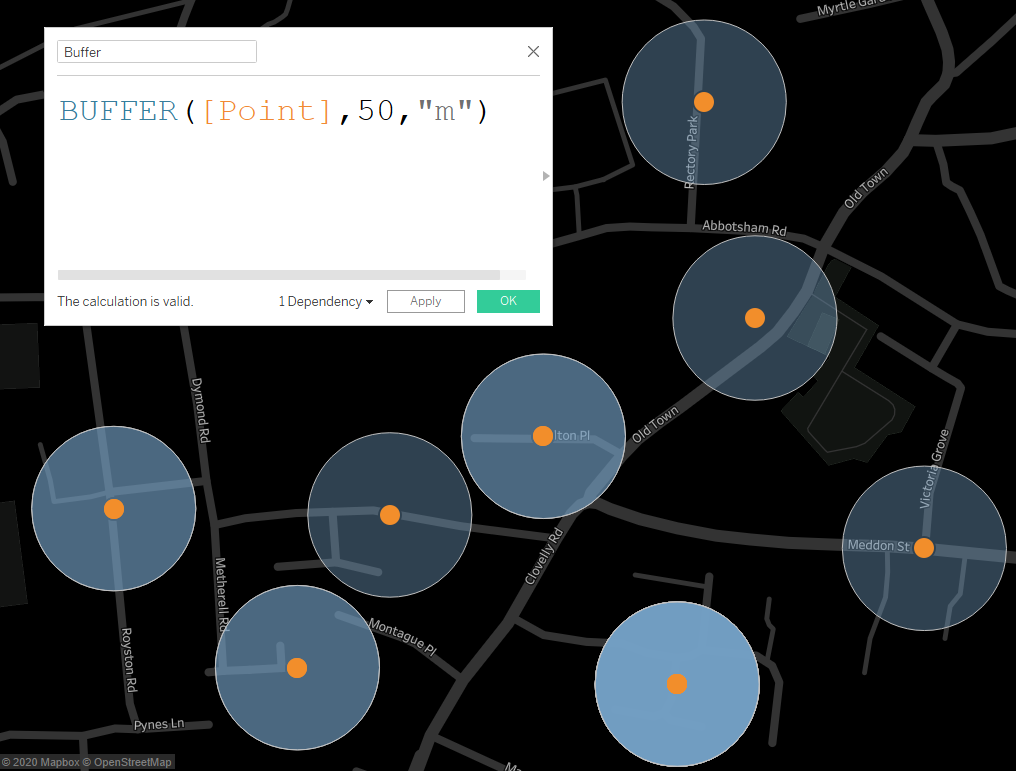Image resolution: width=1016 pixels, height=771 pixels.
Task: Select the orange point inside the lightest blue circle
Action: point(677,684)
